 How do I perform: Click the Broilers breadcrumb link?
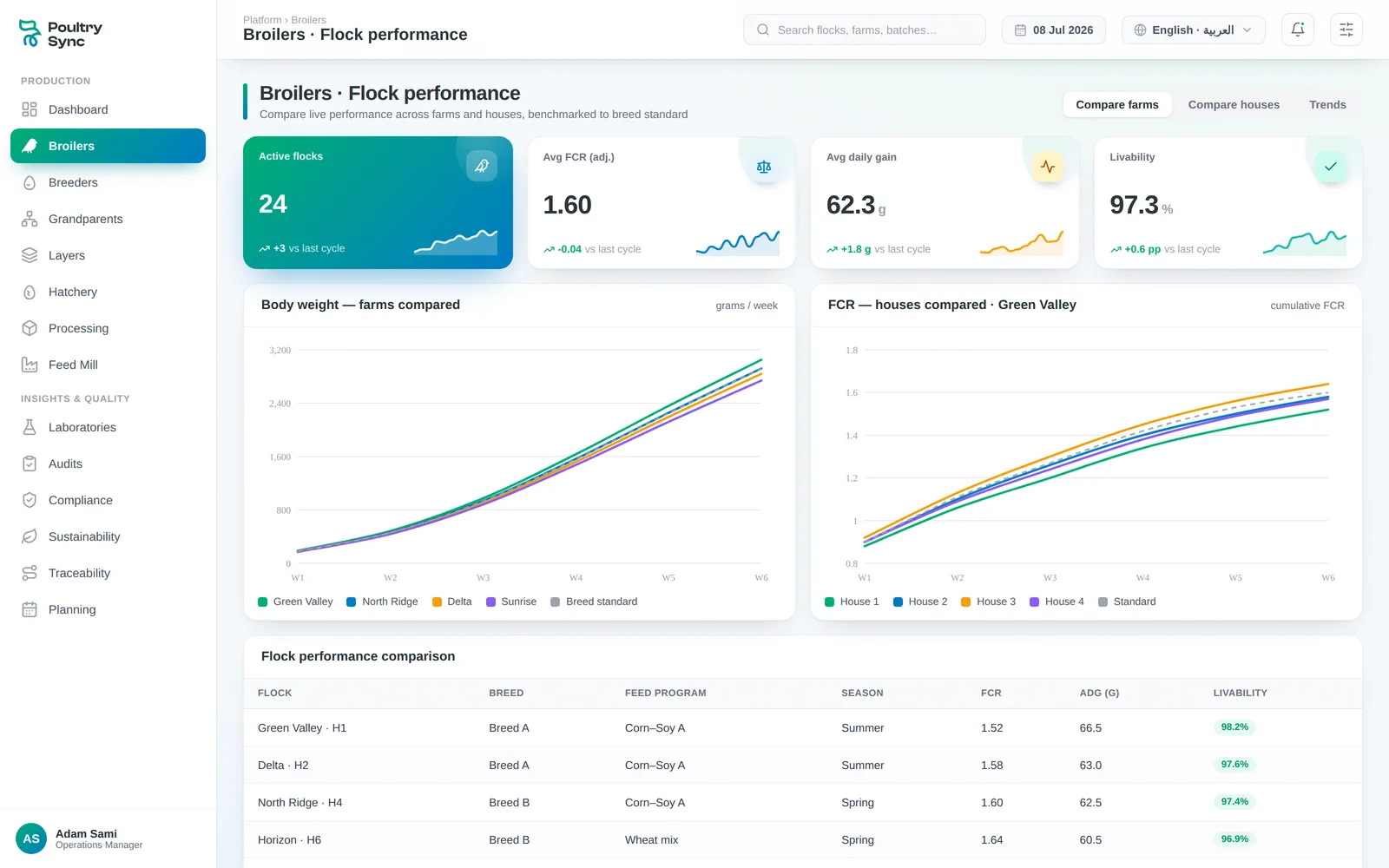[x=309, y=20]
